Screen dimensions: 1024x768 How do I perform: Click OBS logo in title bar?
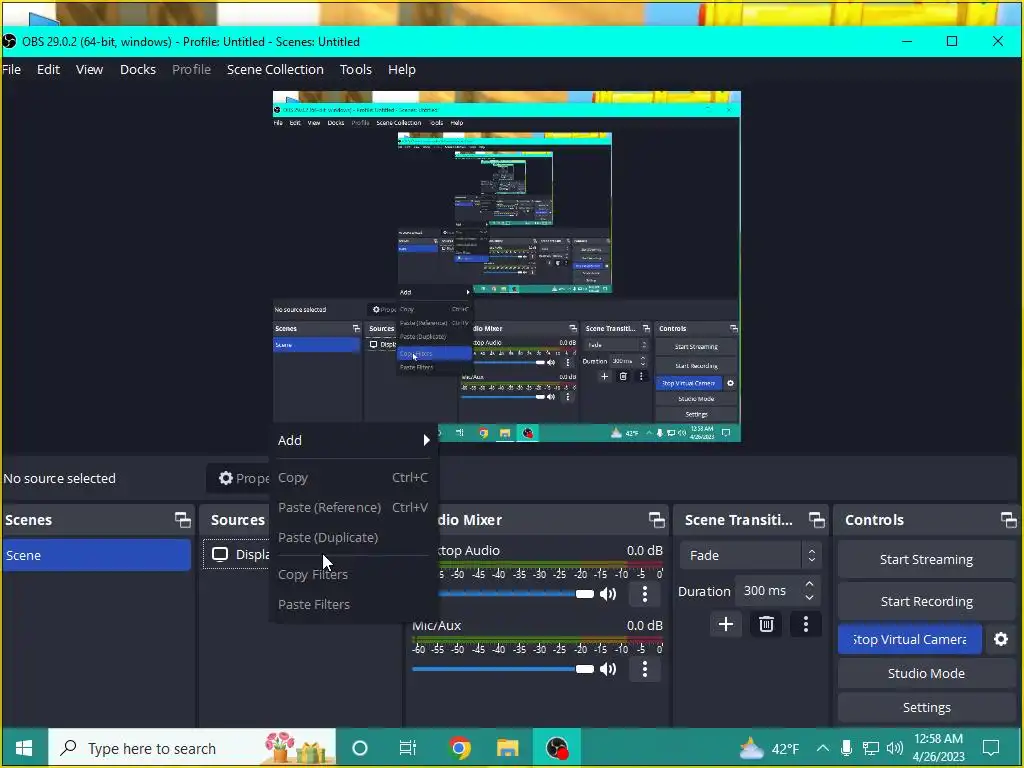tap(9, 42)
